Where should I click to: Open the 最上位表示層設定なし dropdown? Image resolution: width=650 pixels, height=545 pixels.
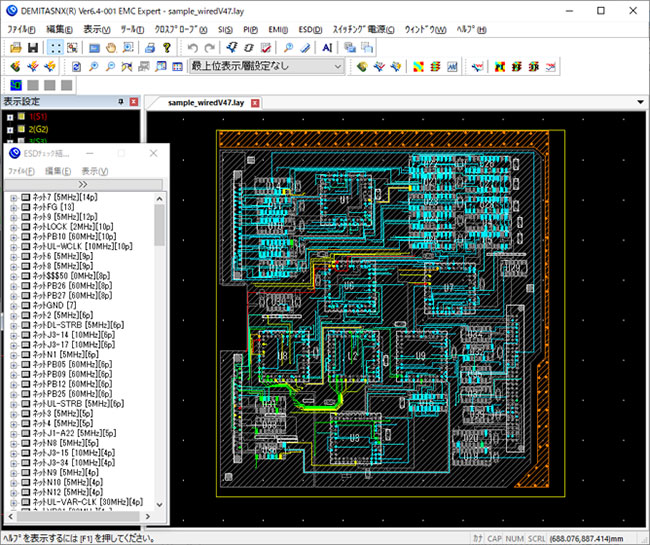335,66
